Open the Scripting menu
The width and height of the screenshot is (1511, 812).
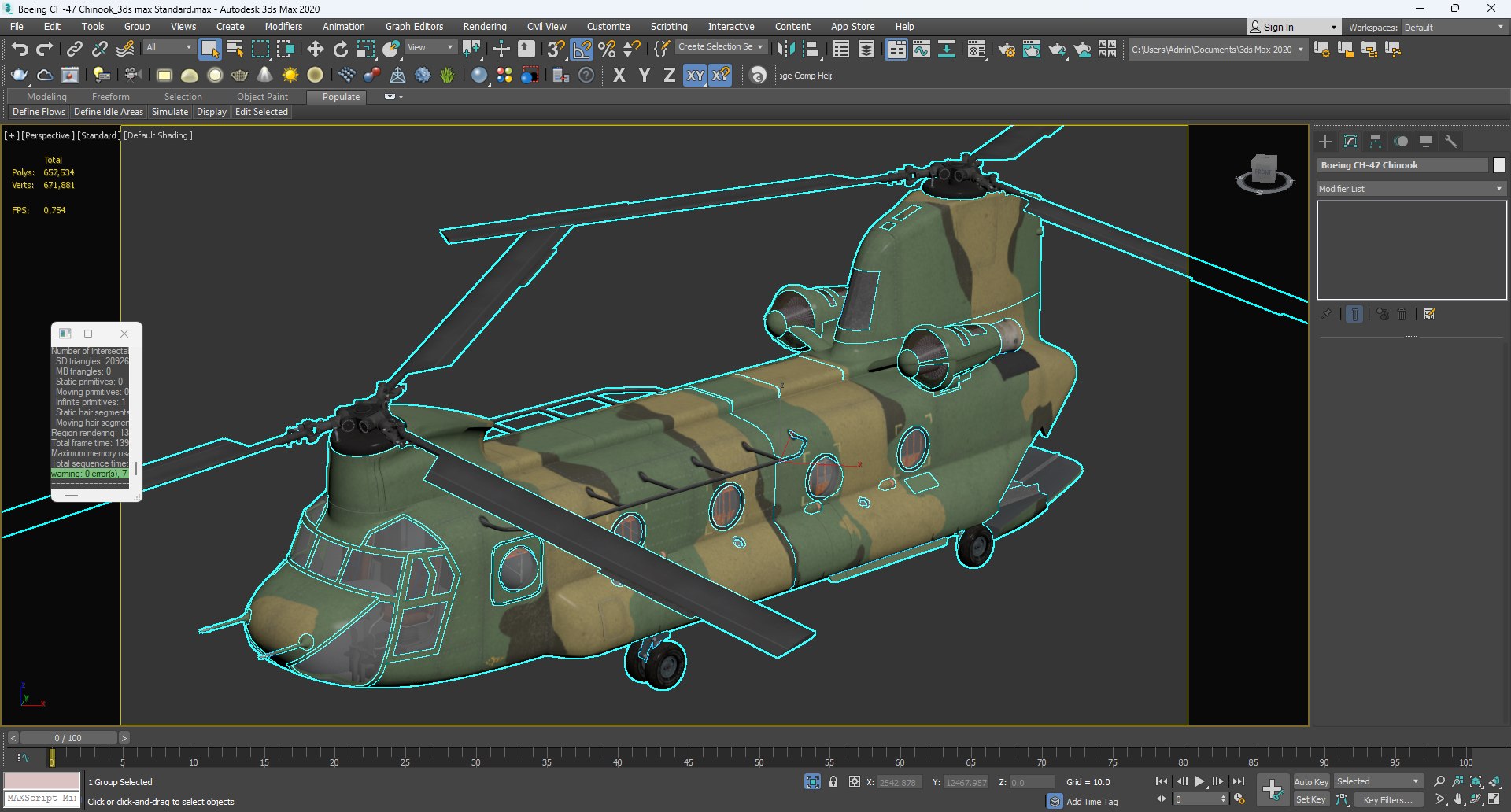click(x=669, y=27)
